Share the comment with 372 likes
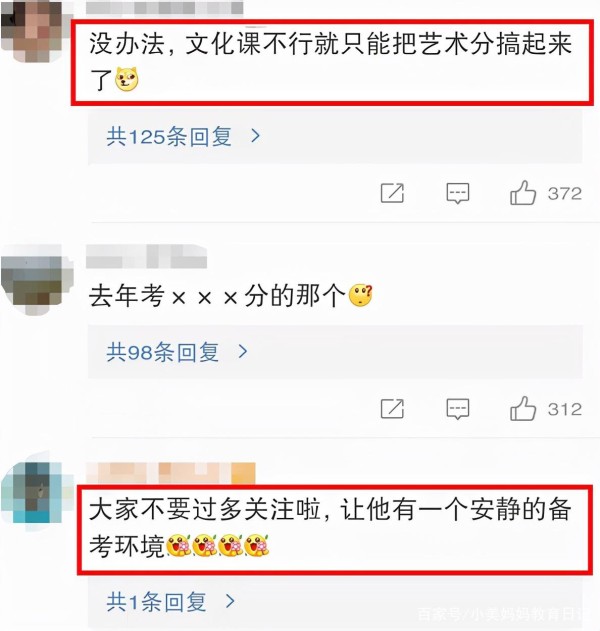Screen dimensions: 600x631 [x=392, y=193]
